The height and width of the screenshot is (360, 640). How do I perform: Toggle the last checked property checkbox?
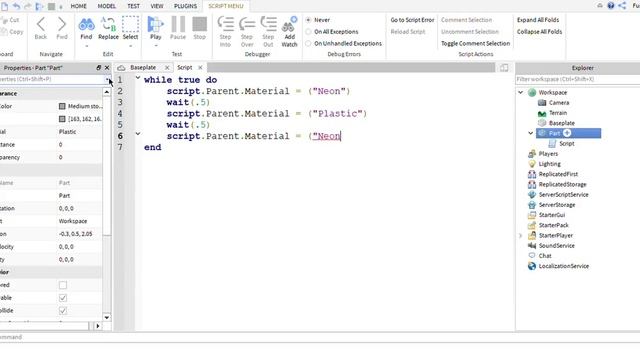63,311
